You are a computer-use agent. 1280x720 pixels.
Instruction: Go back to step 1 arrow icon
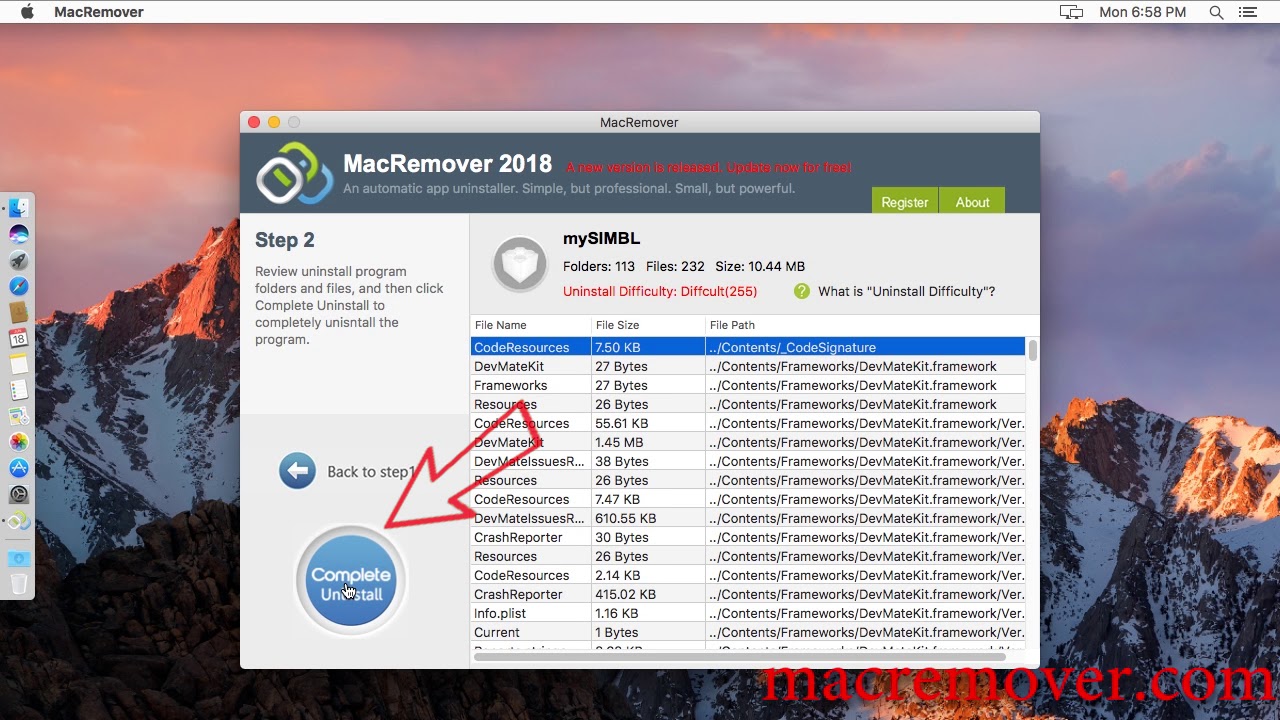coord(297,471)
